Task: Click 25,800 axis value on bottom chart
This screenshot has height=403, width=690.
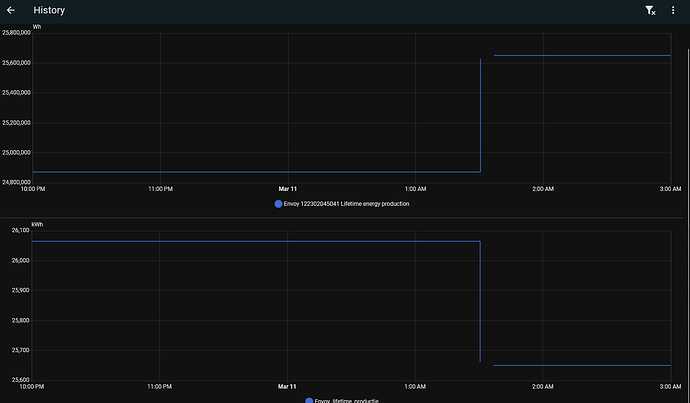Action: tap(21, 321)
